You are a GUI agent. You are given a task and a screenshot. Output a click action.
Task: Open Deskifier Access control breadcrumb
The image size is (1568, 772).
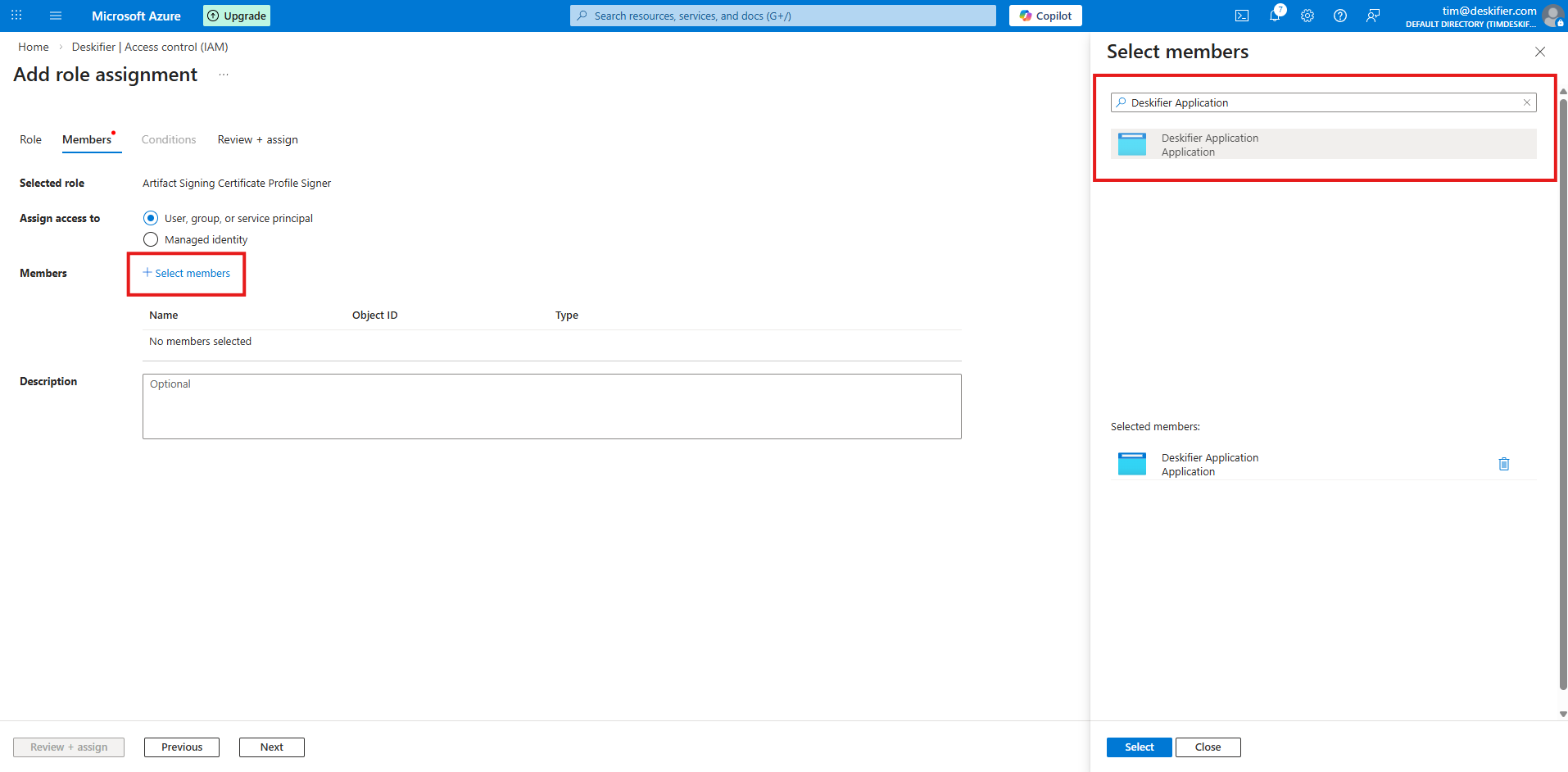[x=150, y=47]
